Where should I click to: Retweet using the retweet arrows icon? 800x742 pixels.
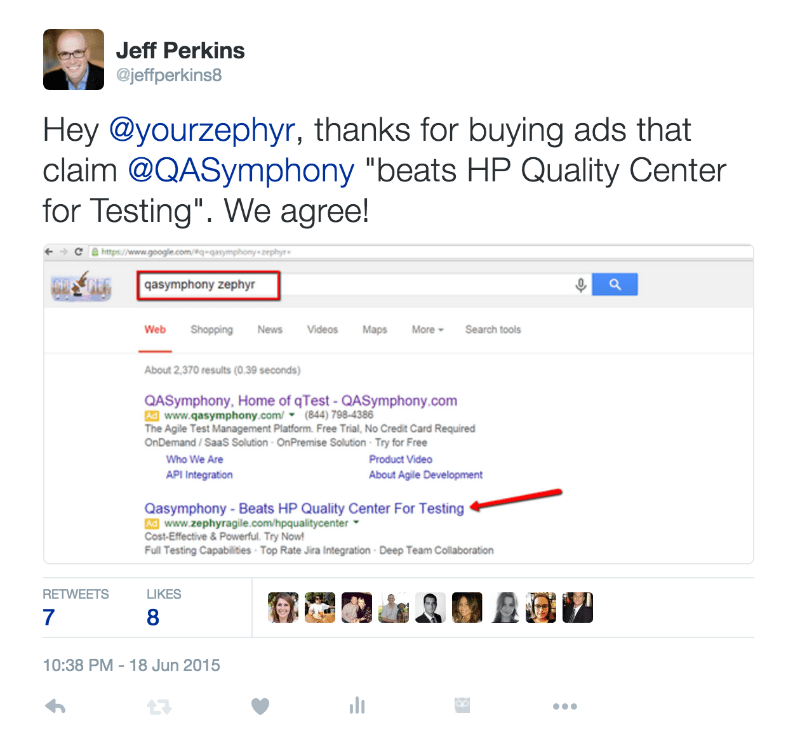pyautogui.click(x=159, y=707)
